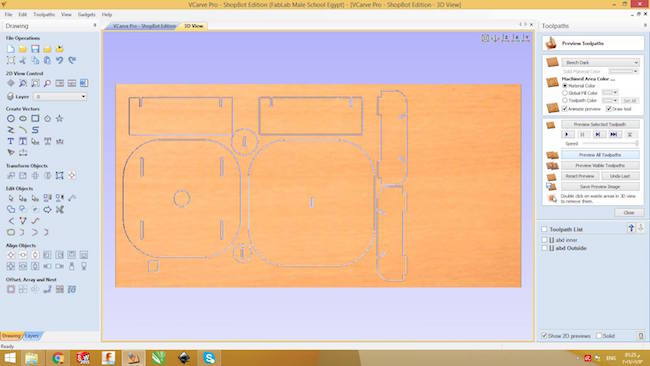Click the preview Speed slider
The height and width of the screenshot is (366, 650).
(610, 143)
